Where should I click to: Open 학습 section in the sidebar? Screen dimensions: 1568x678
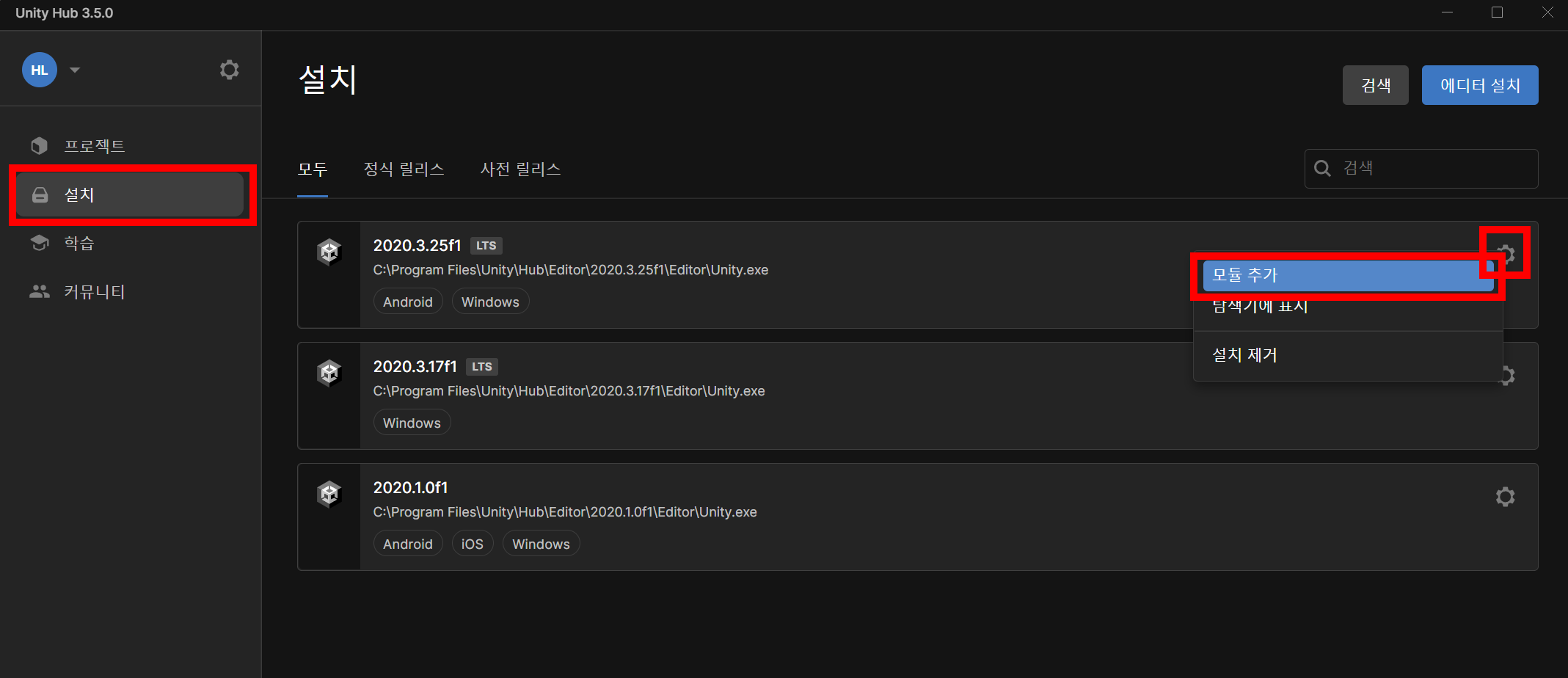coord(131,243)
